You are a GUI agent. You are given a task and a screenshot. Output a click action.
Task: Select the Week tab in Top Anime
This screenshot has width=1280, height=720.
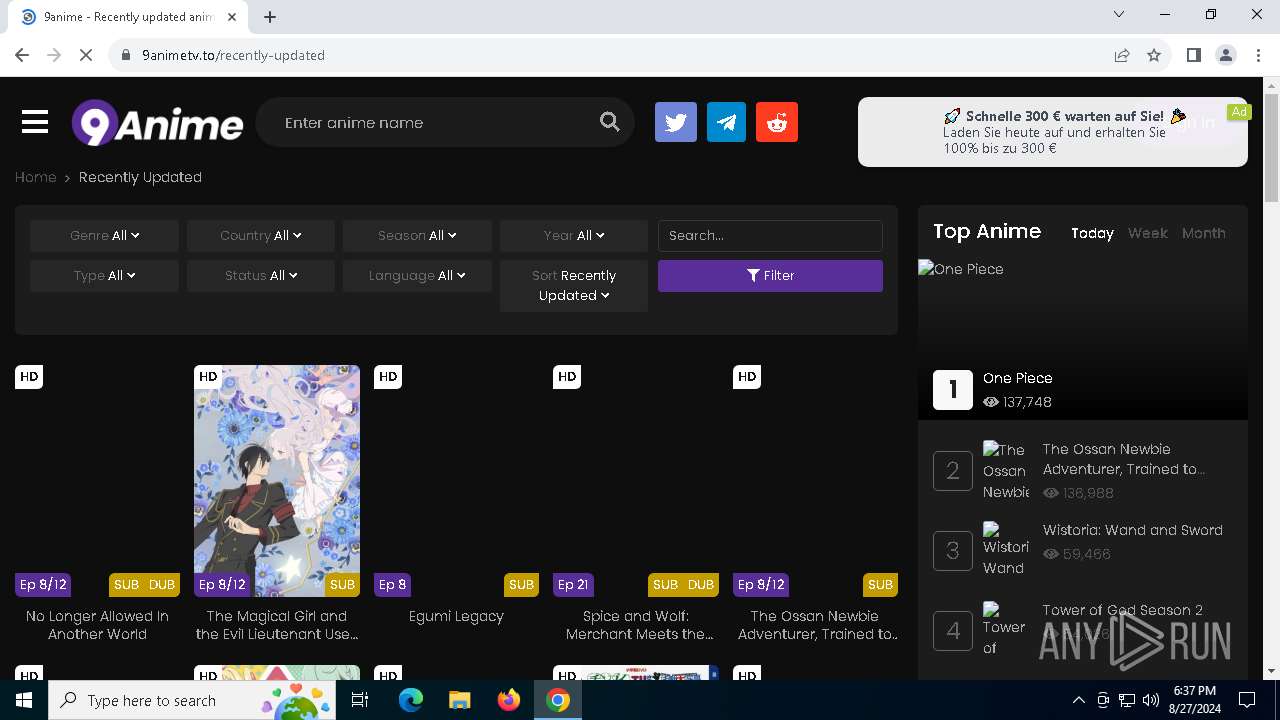(x=1147, y=233)
